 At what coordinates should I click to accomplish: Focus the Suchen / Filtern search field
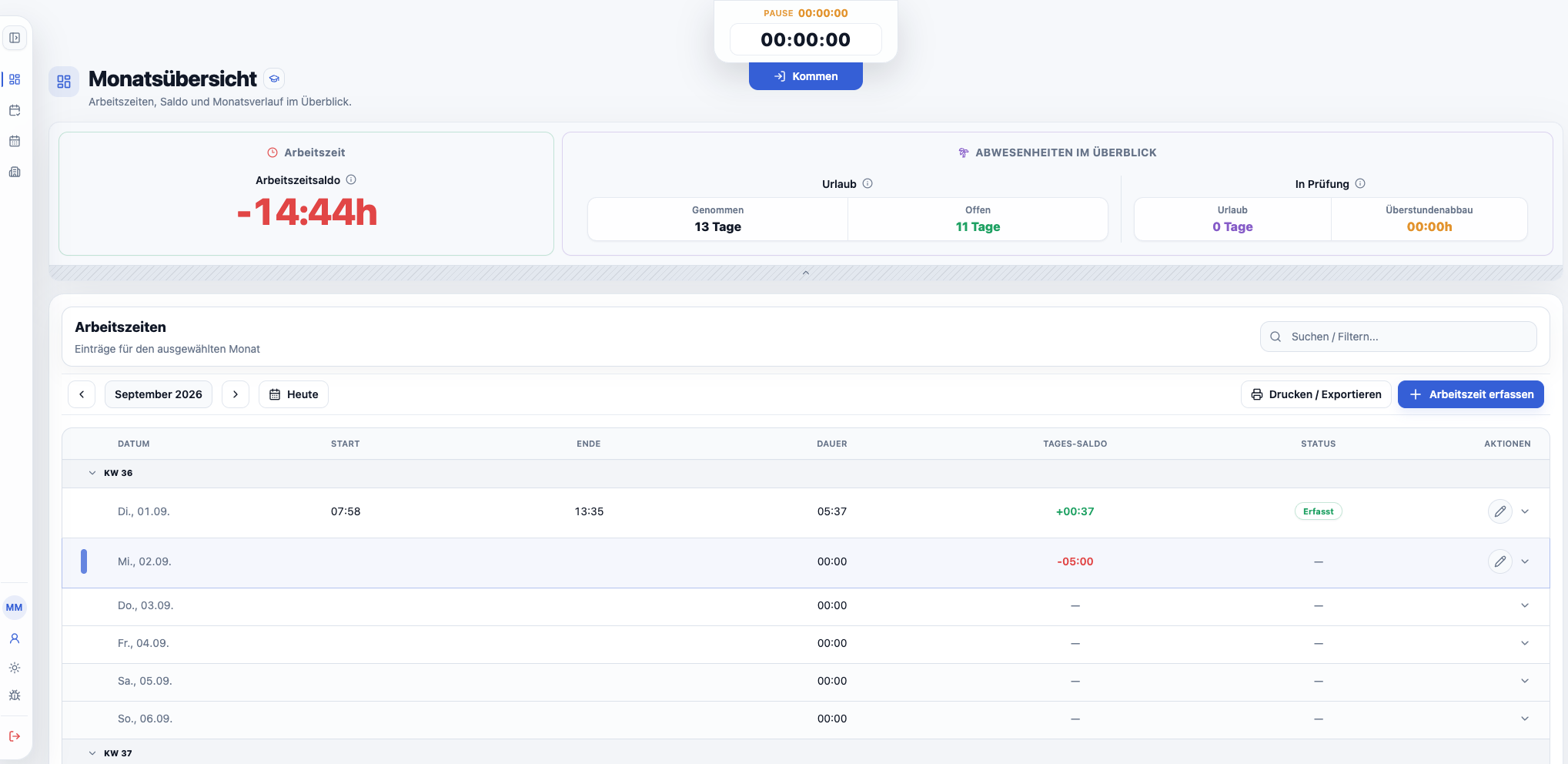tap(1398, 337)
